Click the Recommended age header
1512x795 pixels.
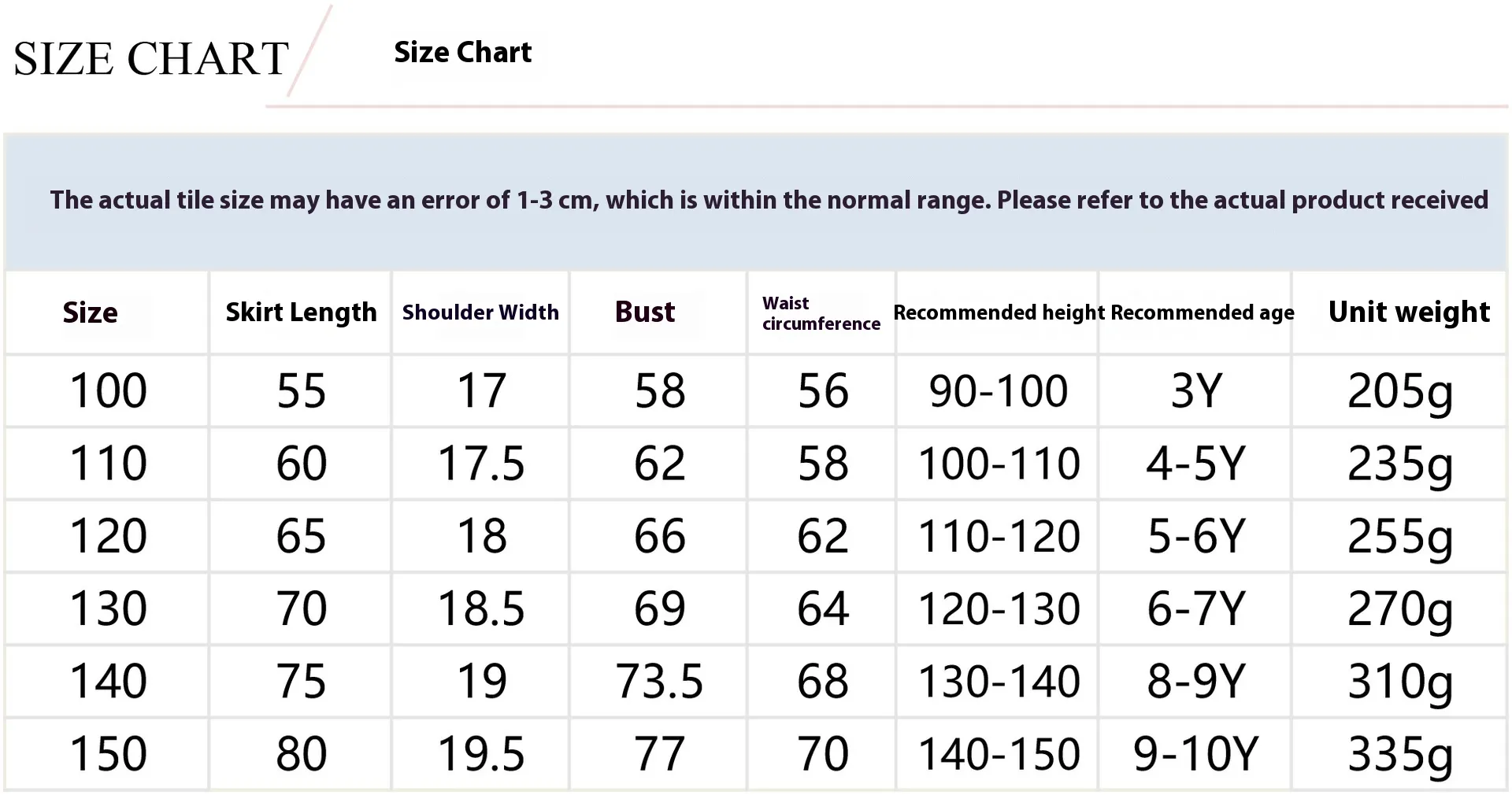[x=1202, y=312]
